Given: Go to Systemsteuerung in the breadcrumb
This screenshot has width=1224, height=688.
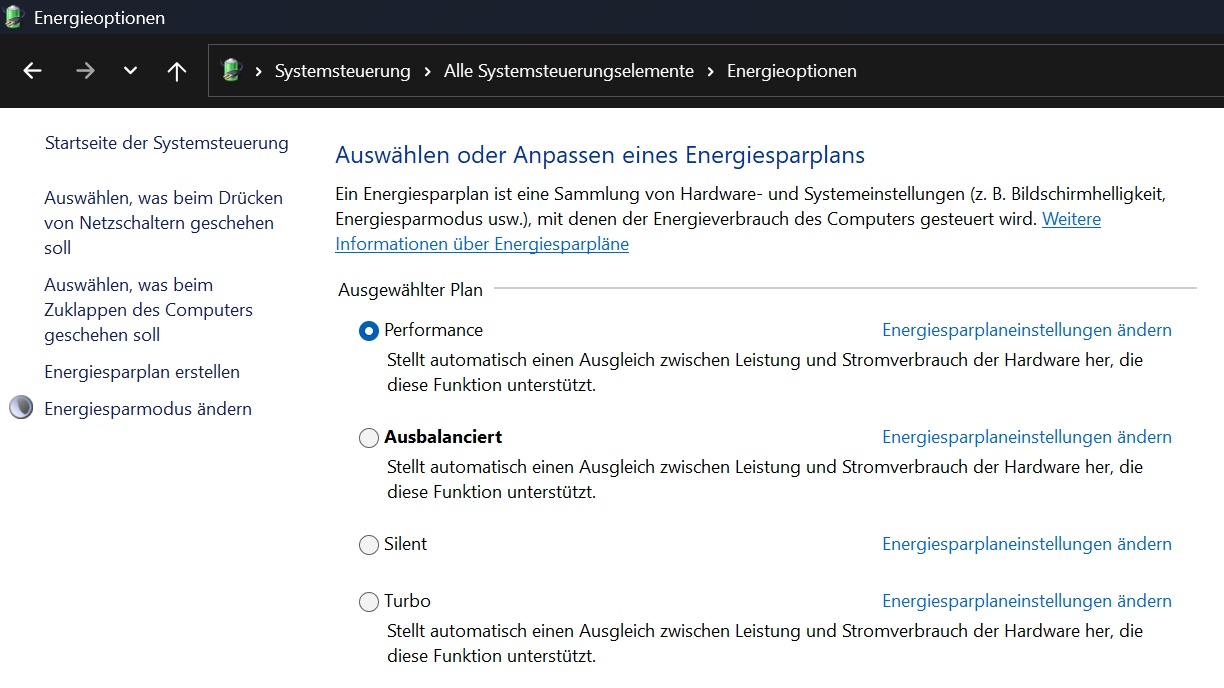Looking at the screenshot, I should [342, 71].
